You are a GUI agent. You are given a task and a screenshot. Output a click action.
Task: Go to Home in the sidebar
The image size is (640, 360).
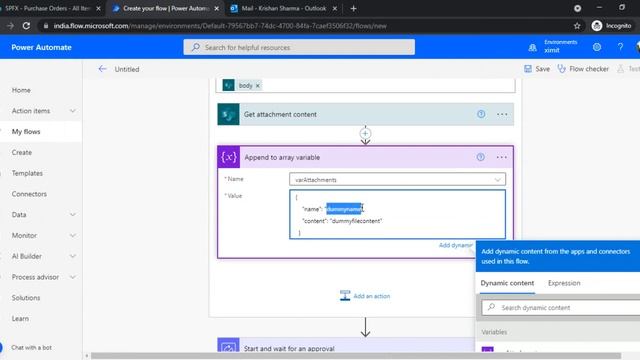coord(21,90)
